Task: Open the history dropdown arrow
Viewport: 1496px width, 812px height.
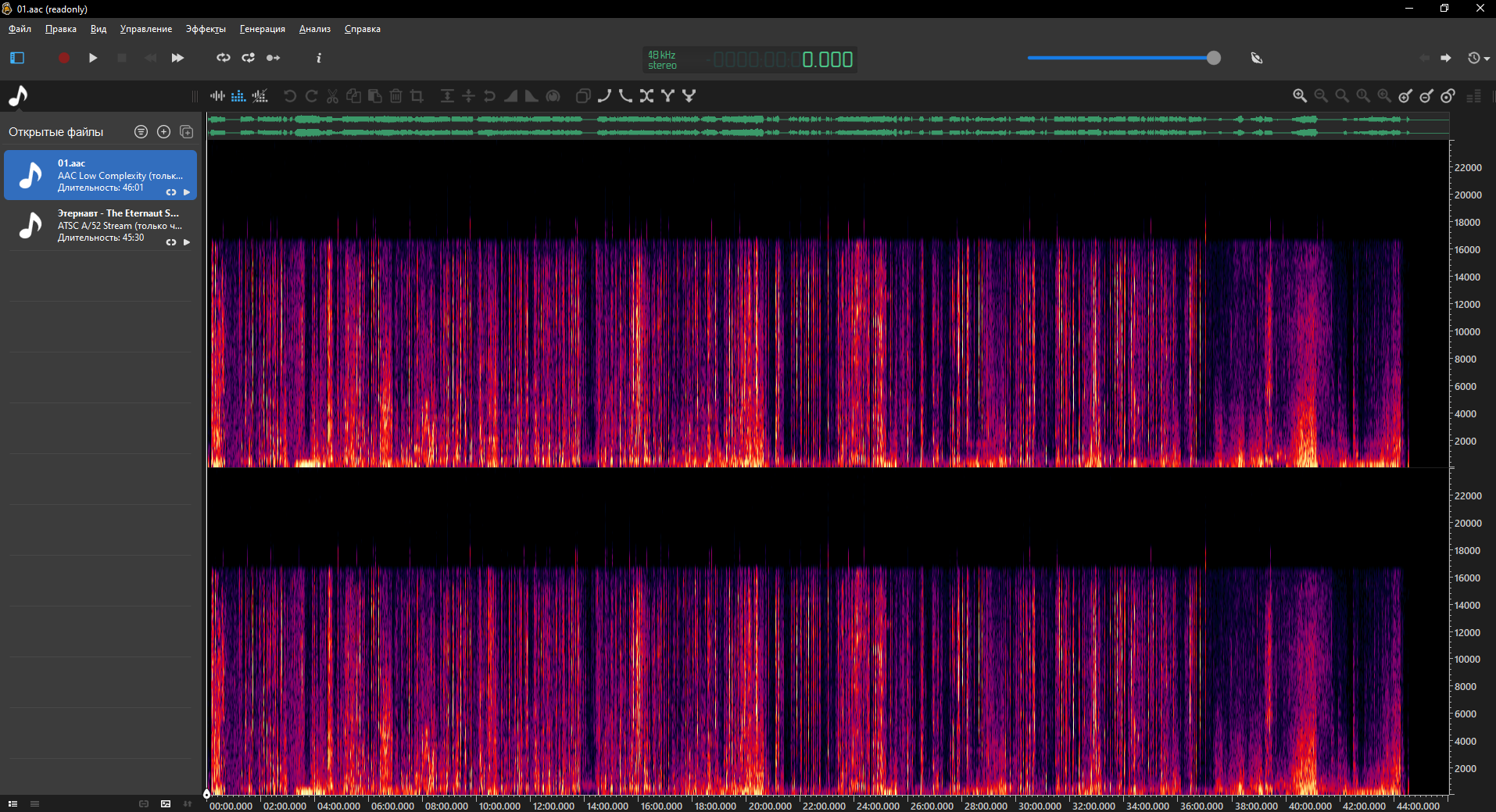Action: pyautogui.click(x=1487, y=59)
